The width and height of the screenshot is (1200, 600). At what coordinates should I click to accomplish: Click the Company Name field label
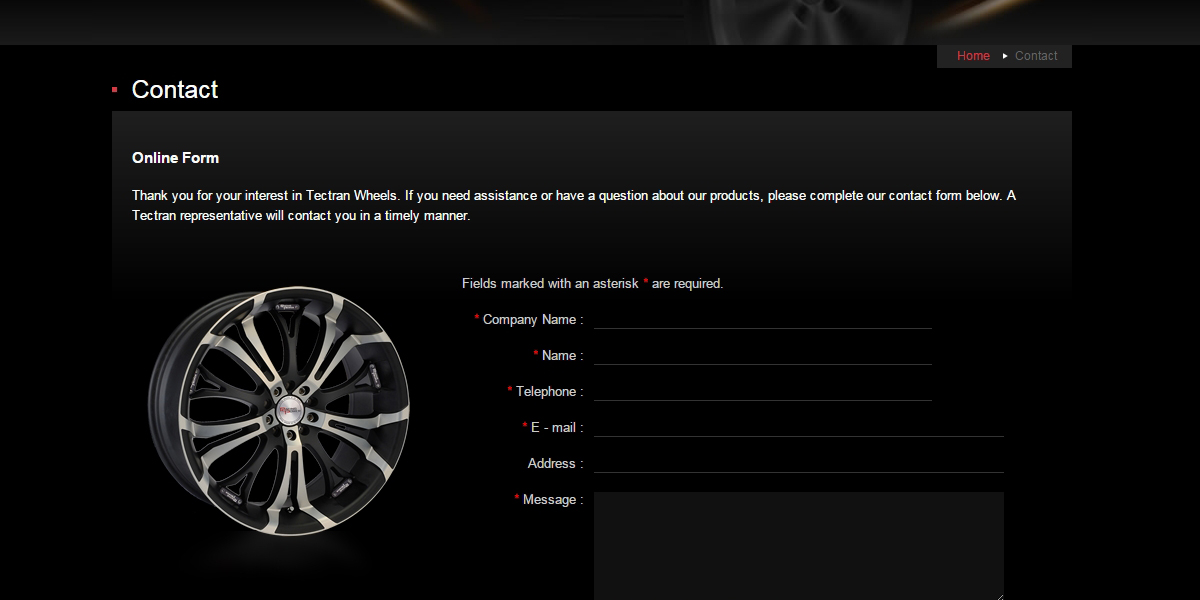point(529,320)
